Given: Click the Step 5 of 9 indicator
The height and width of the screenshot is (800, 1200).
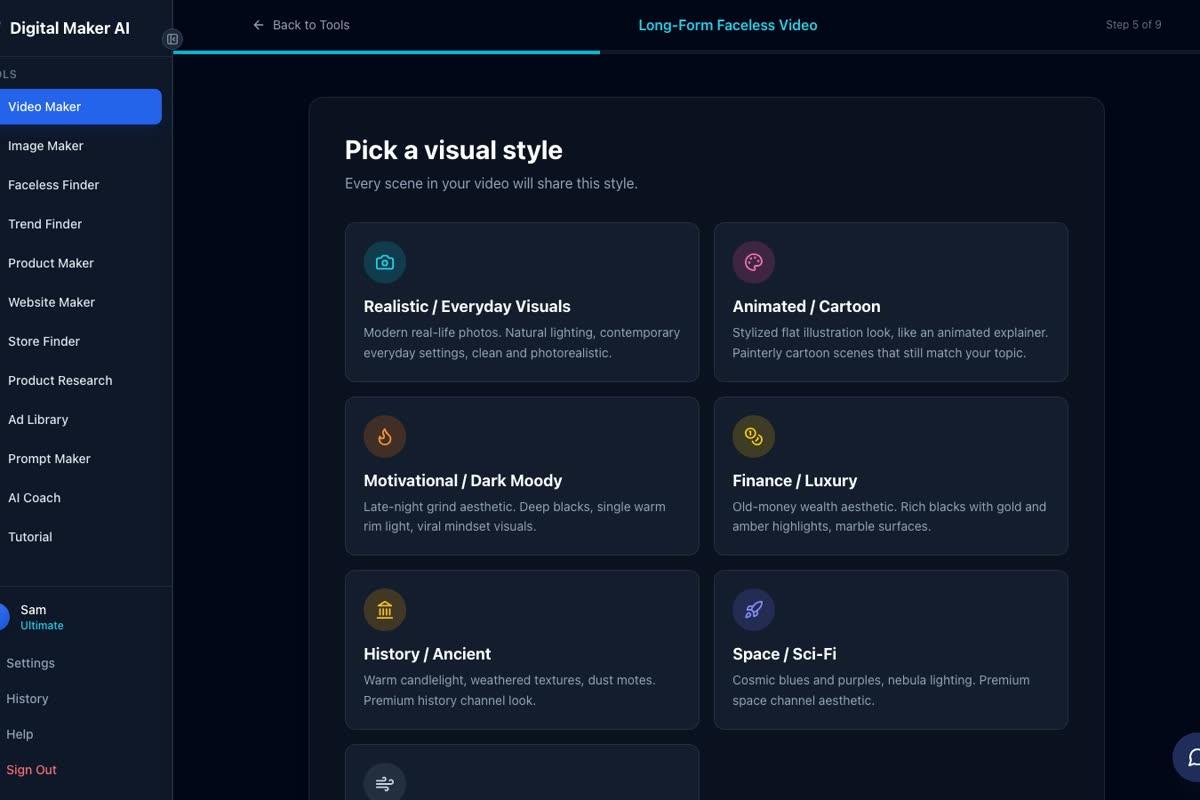Looking at the screenshot, I should tap(1133, 25).
